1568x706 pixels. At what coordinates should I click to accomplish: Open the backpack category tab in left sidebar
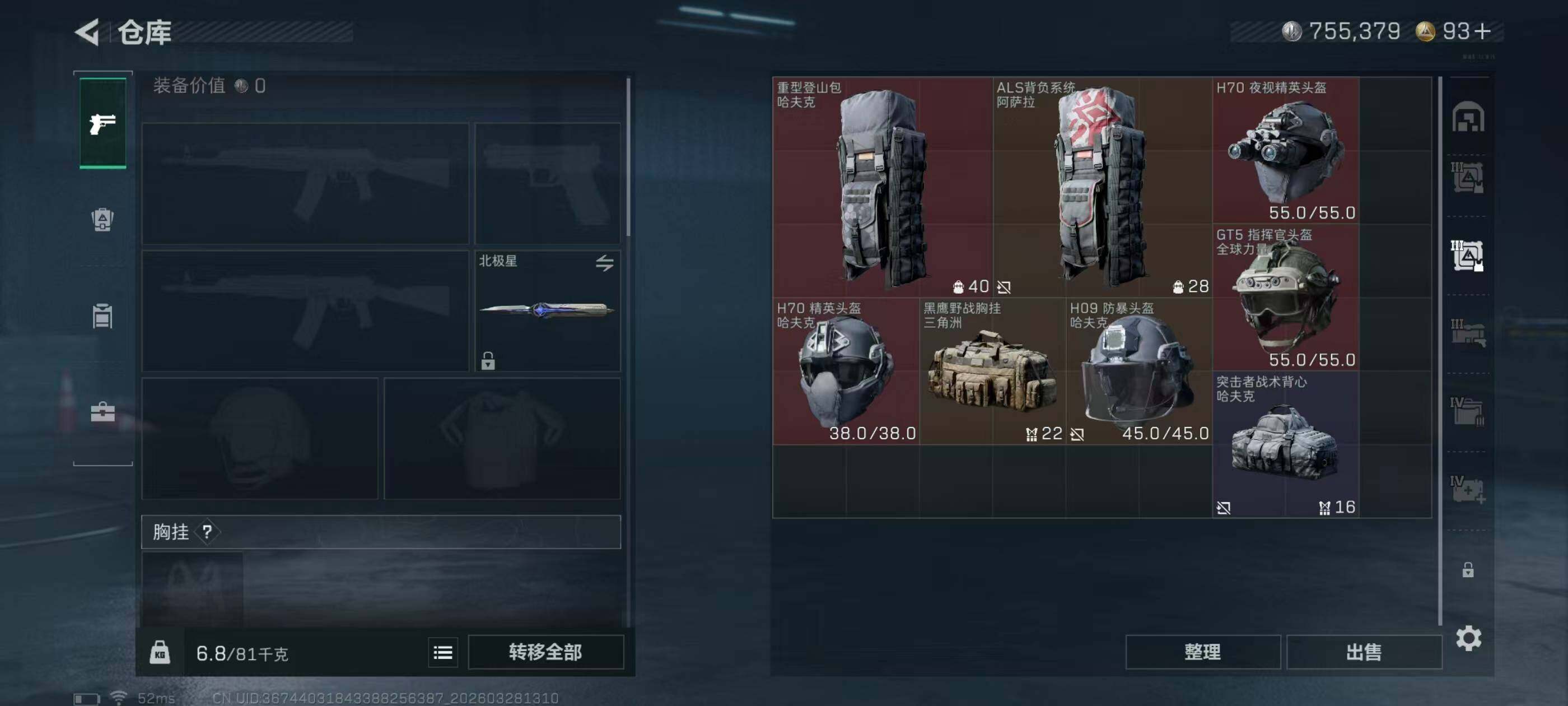coord(102,219)
